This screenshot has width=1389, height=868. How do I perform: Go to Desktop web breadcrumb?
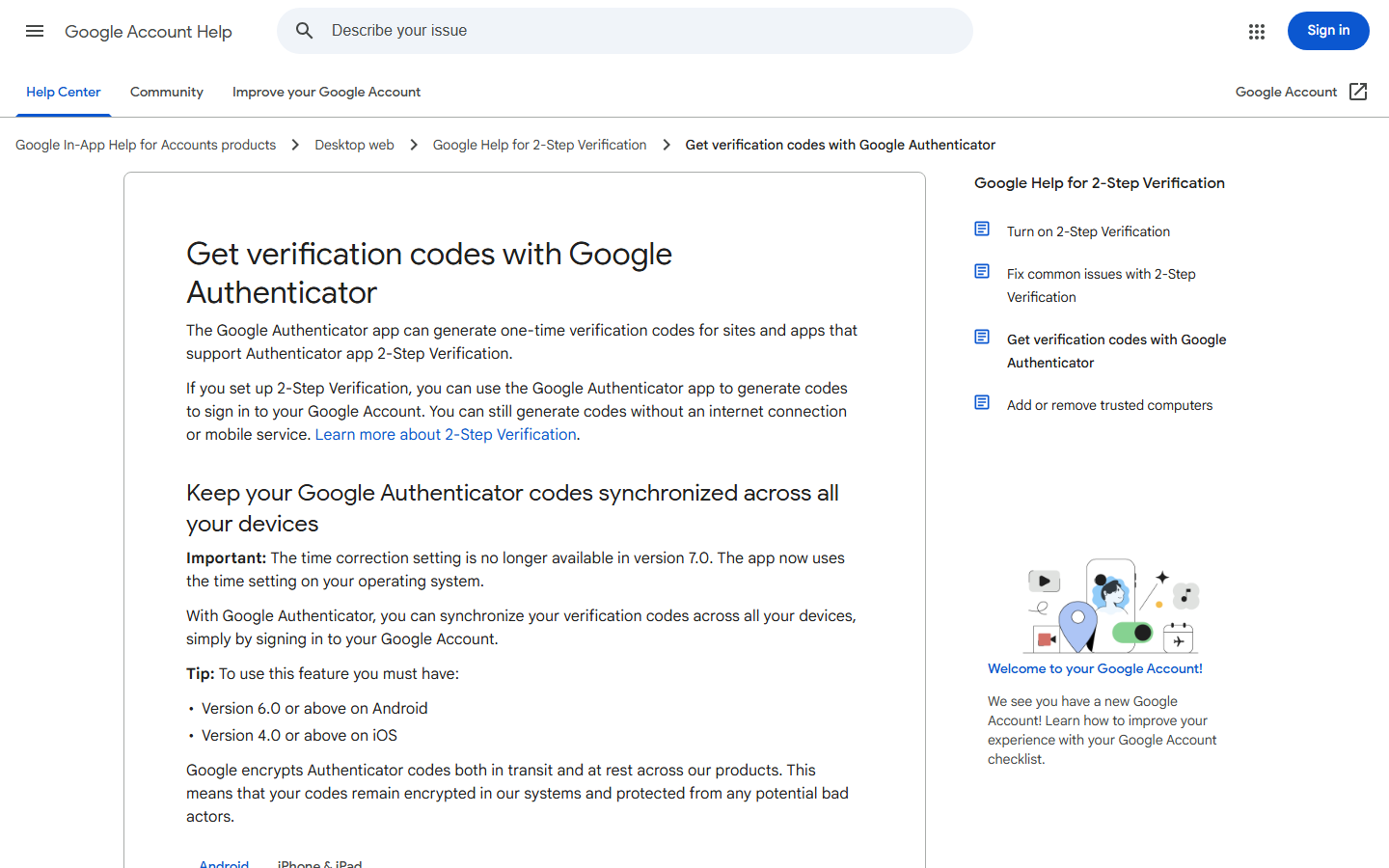click(x=354, y=145)
